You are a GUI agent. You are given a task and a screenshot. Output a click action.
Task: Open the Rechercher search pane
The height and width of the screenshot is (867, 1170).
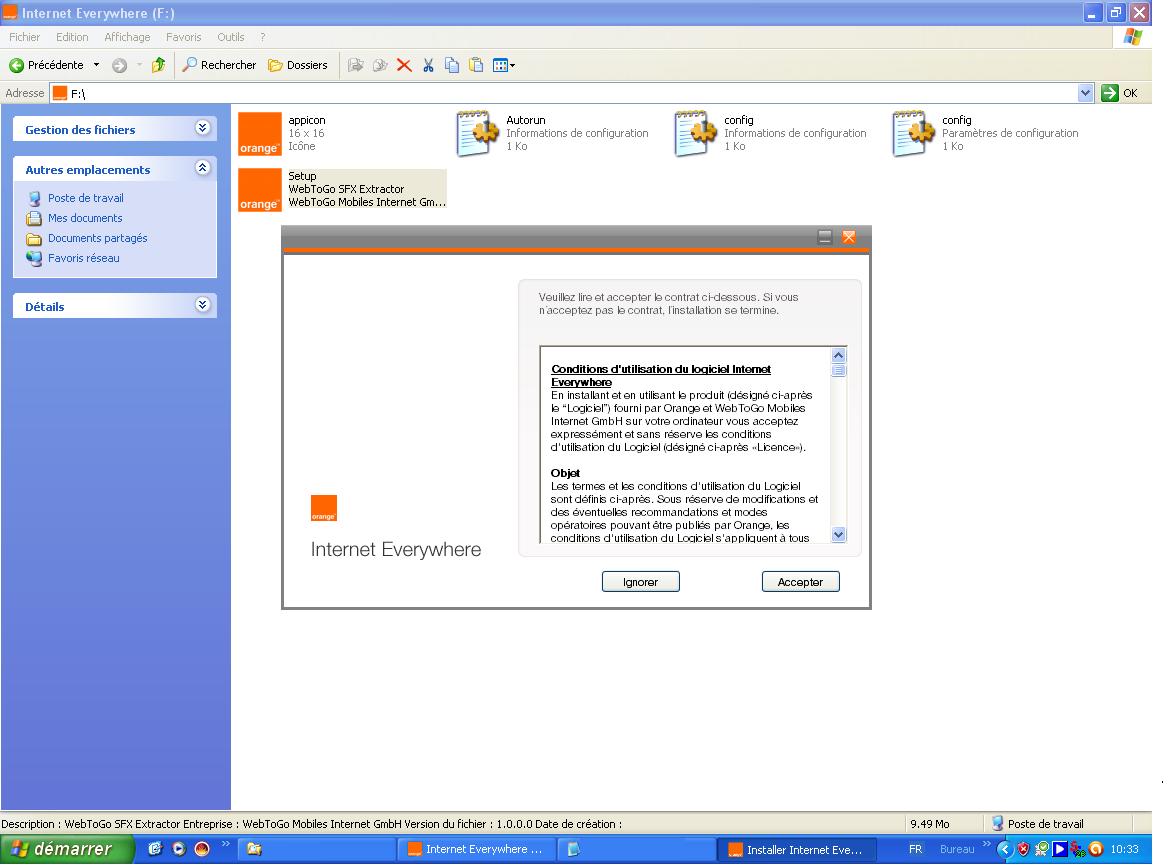(x=219, y=66)
